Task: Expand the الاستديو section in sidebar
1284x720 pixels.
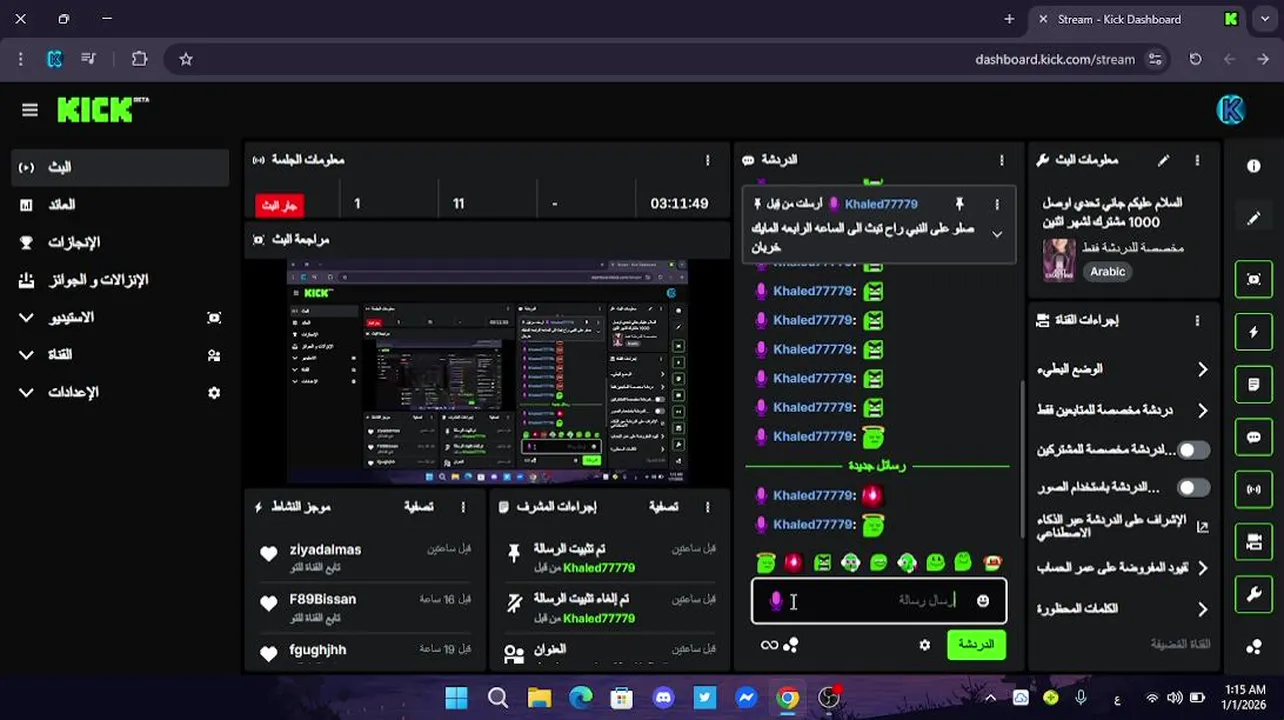Action: (x=119, y=317)
